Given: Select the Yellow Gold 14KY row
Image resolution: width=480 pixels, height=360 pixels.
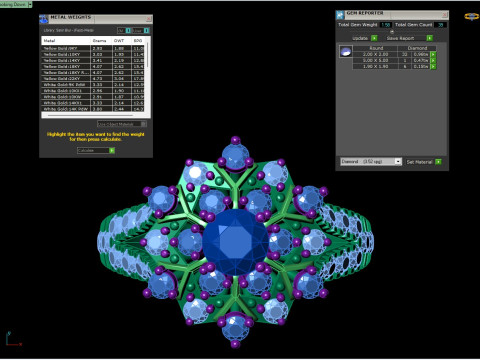Looking at the screenshot, I should click(x=94, y=60).
